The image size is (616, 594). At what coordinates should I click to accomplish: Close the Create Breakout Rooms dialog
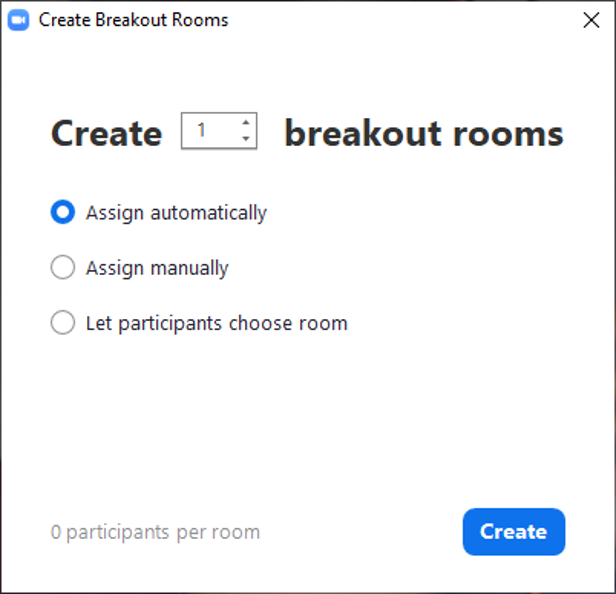tap(591, 20)
